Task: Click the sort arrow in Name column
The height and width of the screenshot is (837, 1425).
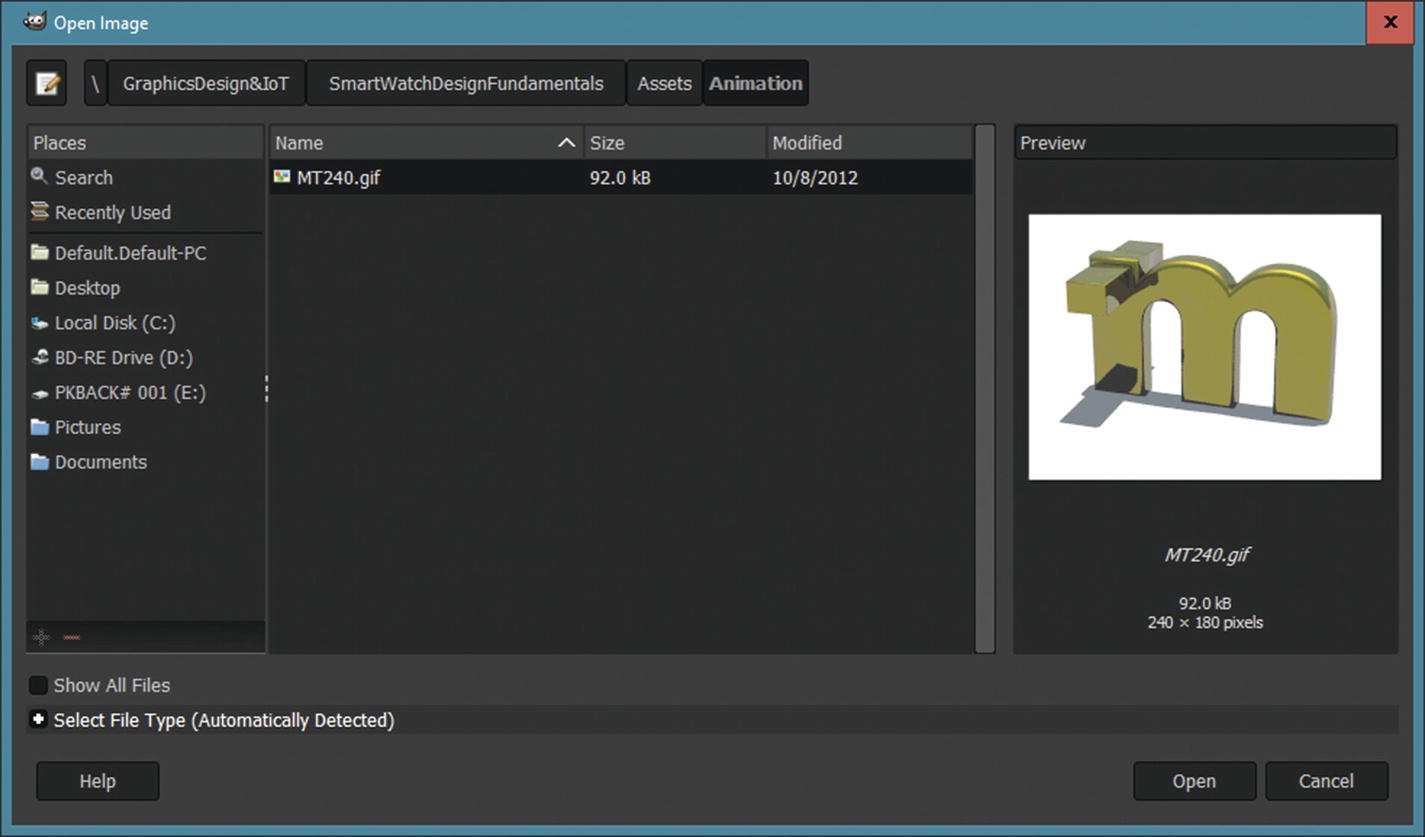Action: (566, 143)
